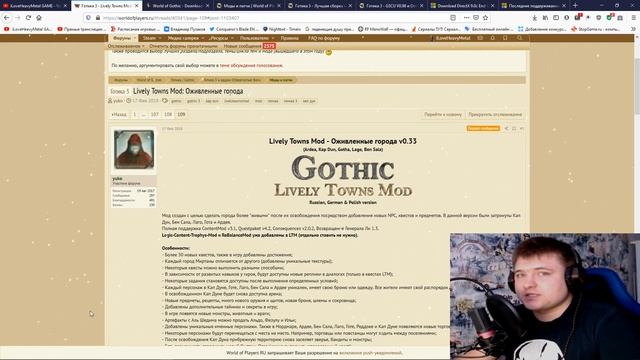Viewport: 640px width, 360px height.
Task: Expand the Пользователи dropdown
Action: (x=273, y=38)
